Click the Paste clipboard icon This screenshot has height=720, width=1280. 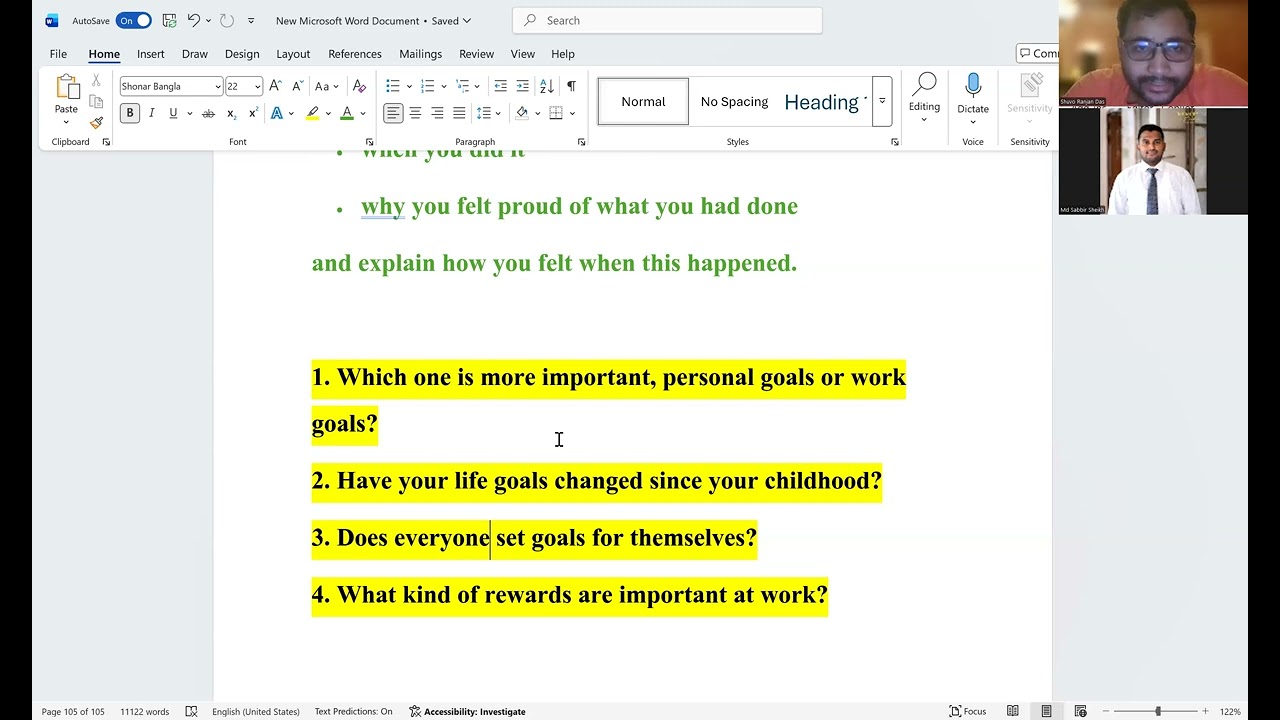point(66,88)
